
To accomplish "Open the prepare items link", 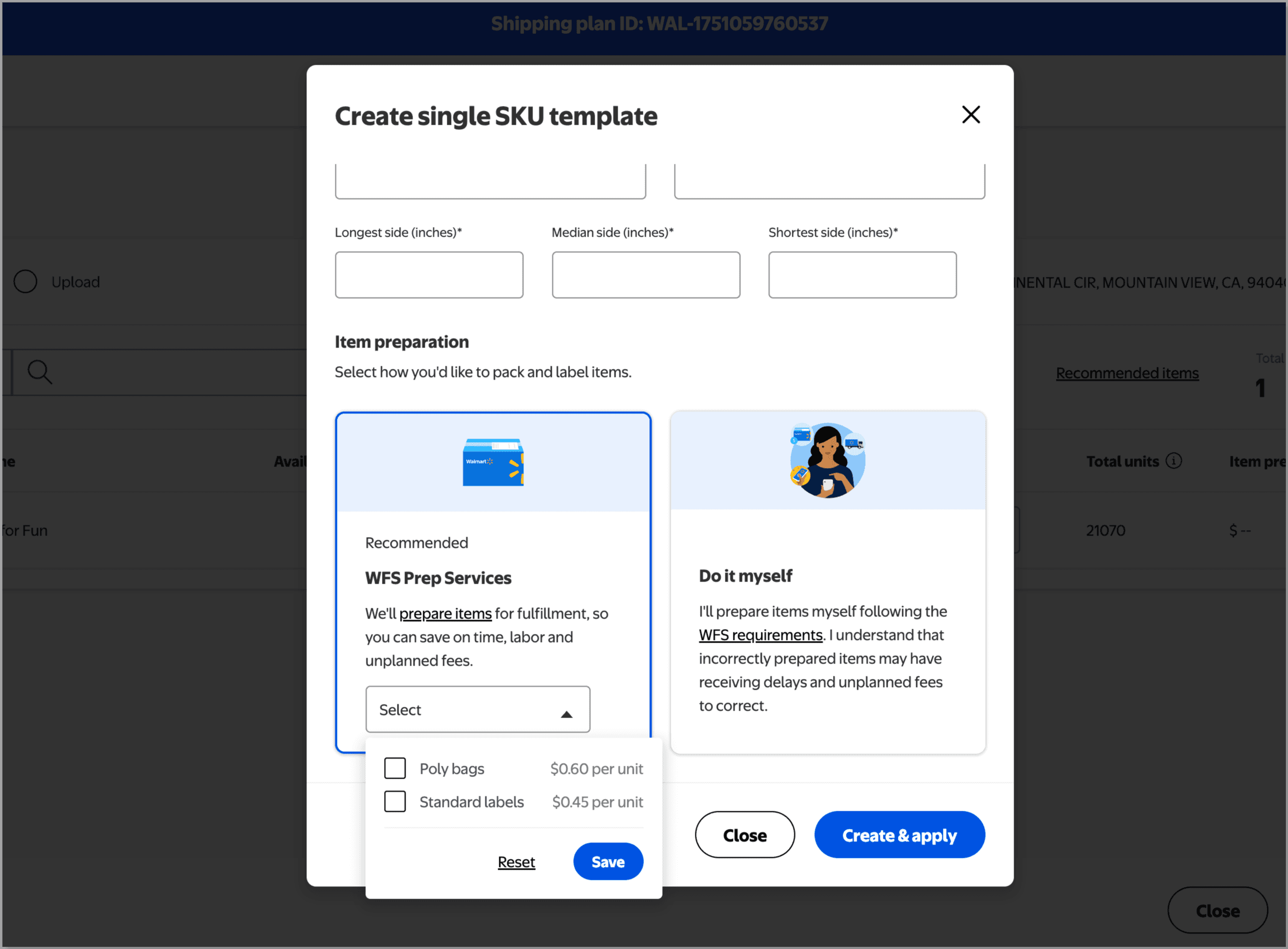I will coord(445,614).
